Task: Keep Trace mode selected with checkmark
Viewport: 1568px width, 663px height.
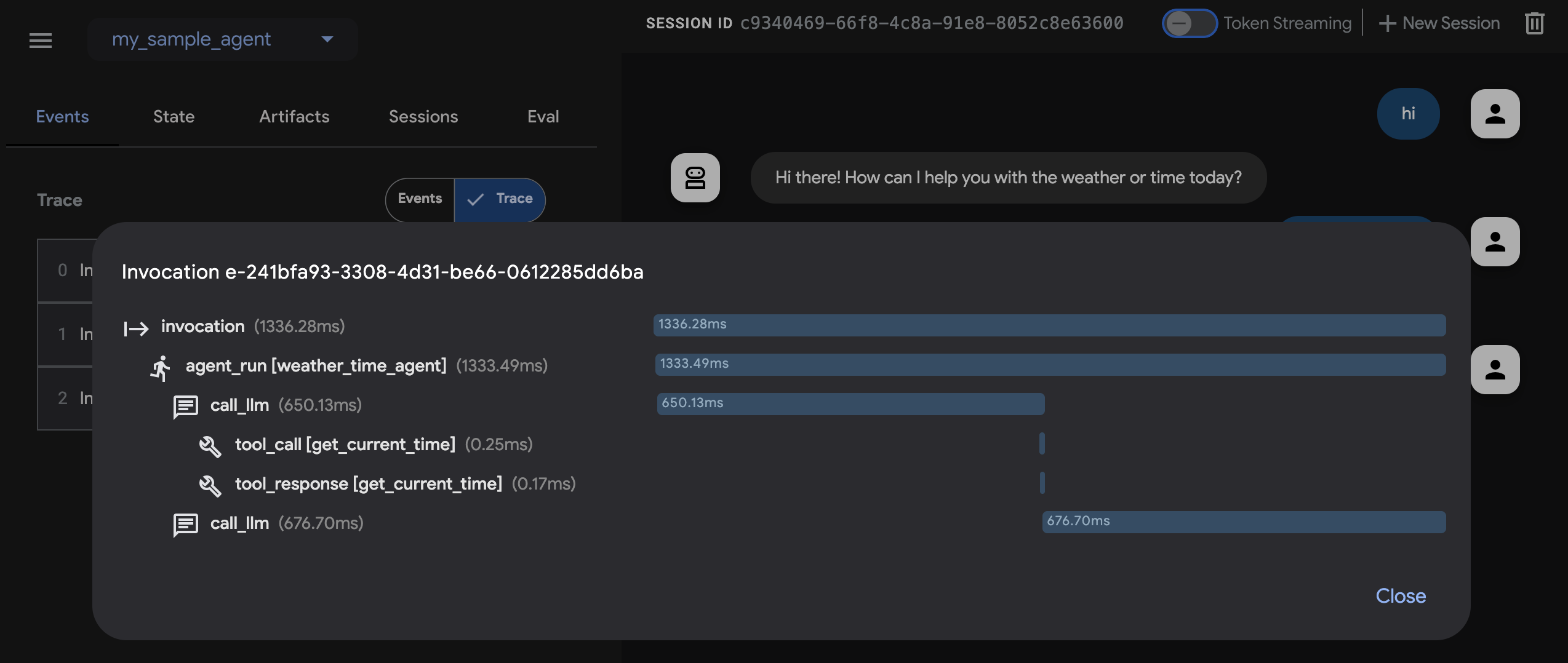Action: [500, 199]
